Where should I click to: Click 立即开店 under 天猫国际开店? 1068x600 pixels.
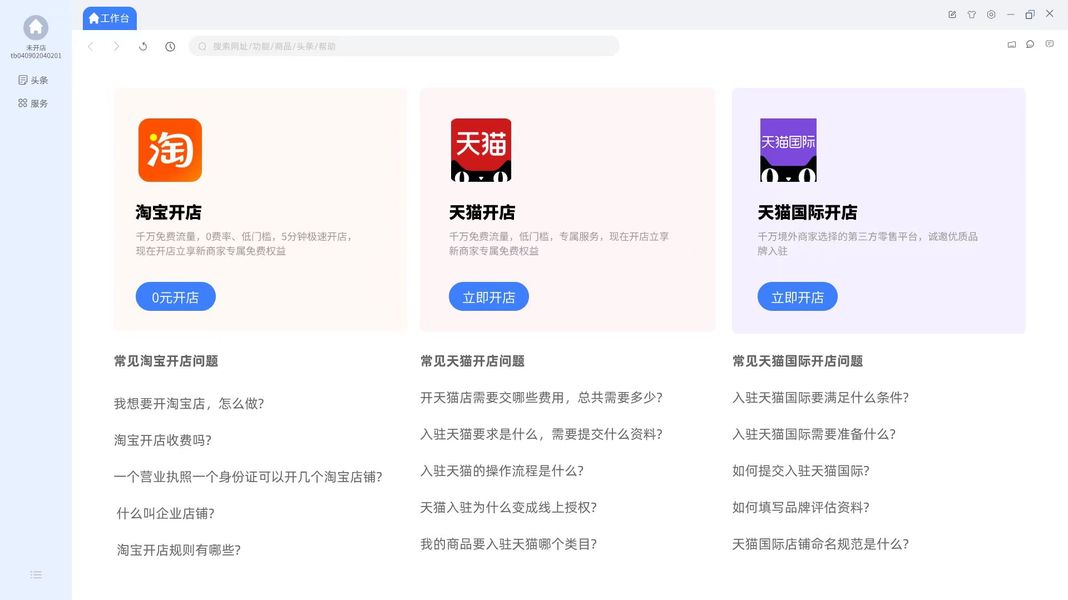click(797, 297)
